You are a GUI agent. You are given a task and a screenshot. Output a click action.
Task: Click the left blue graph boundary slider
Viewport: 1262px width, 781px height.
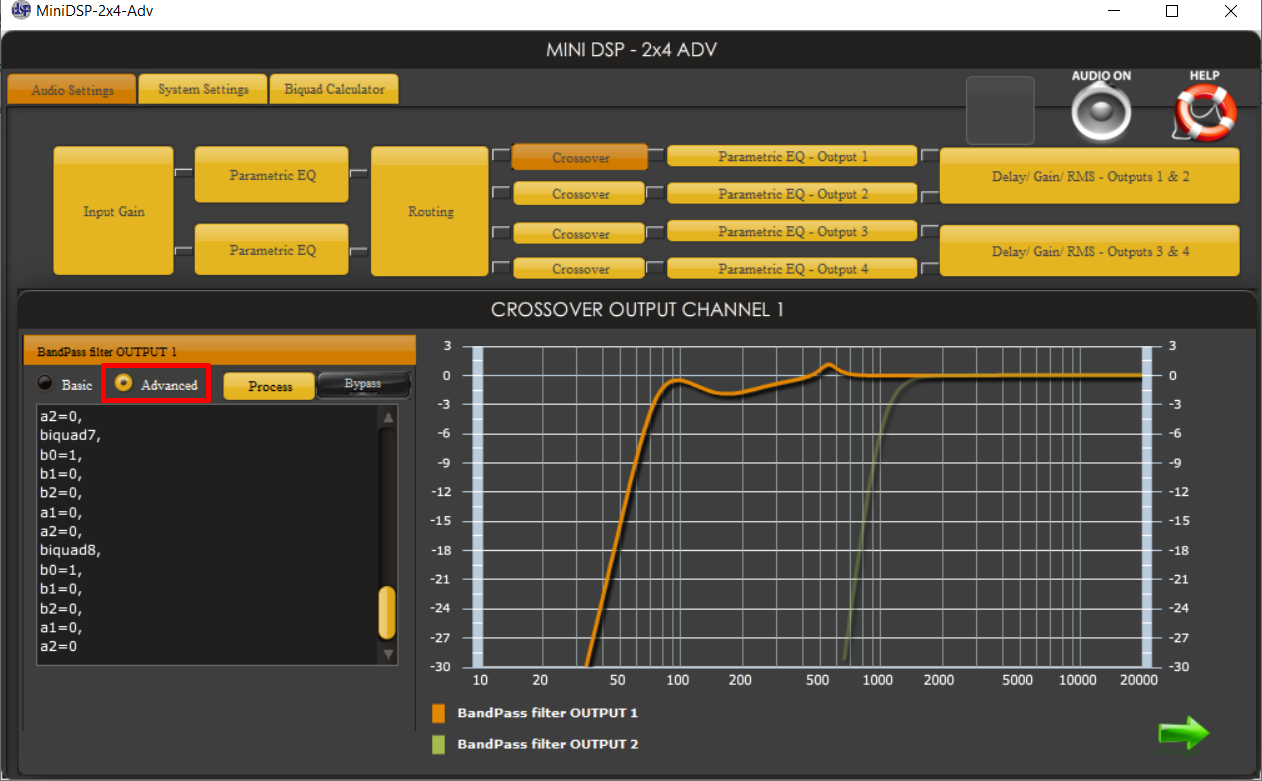click(478, 507)
